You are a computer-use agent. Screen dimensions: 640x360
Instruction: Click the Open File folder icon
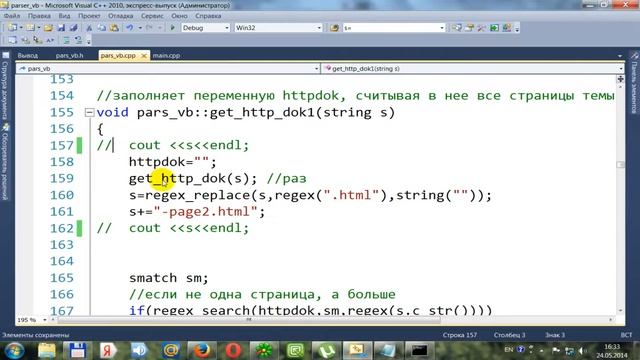point(48,28)
